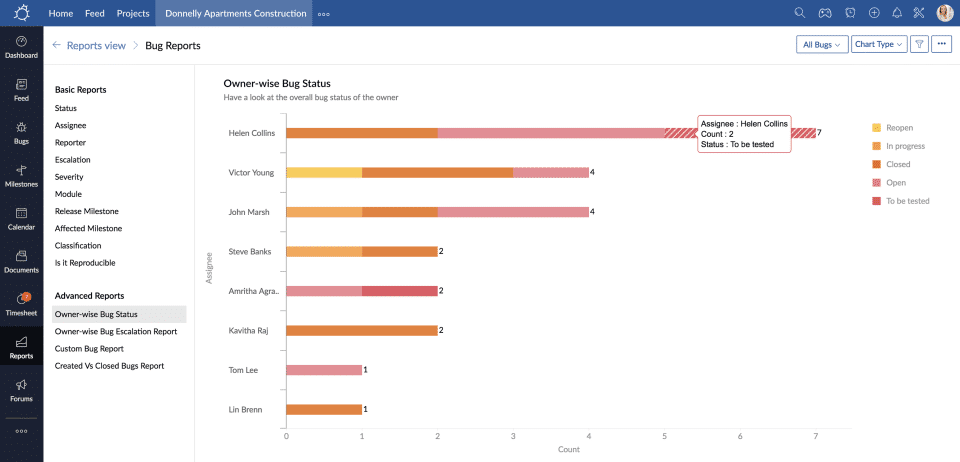Switch to the Projects tab

coord(132,13)
